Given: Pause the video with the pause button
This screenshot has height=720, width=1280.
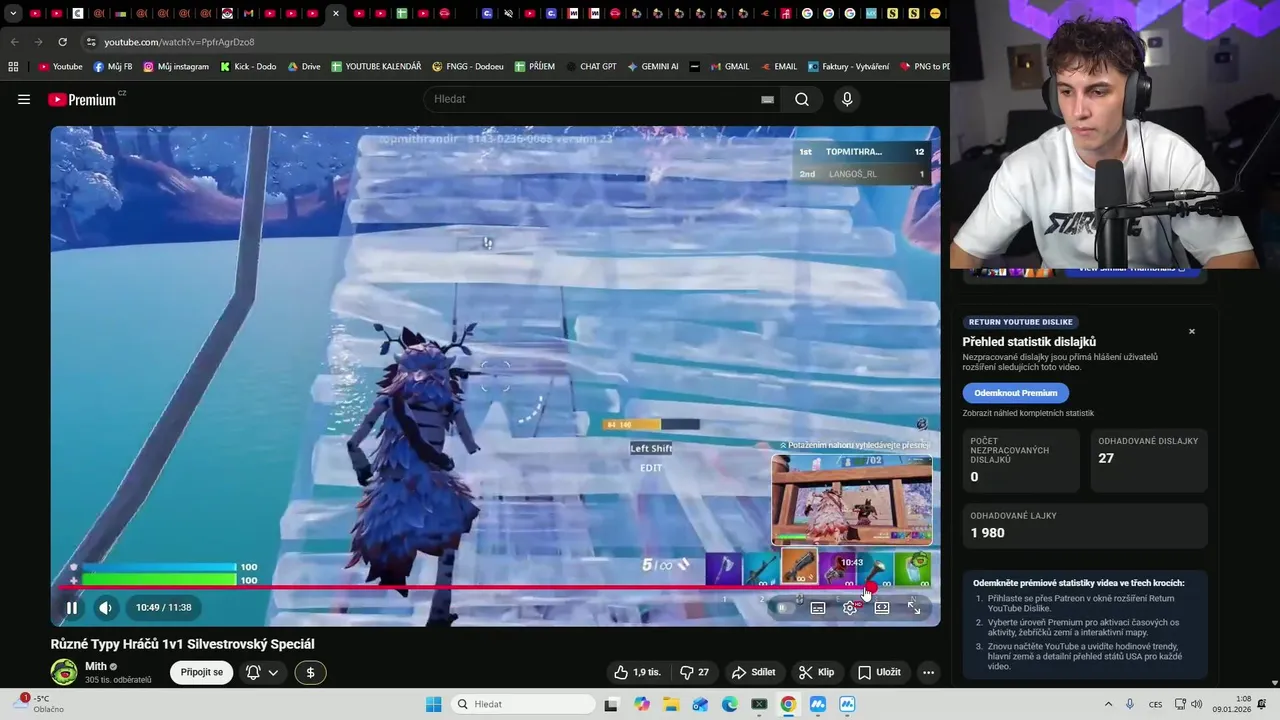Looking at the screenshot, I should (x=72, y=607).
